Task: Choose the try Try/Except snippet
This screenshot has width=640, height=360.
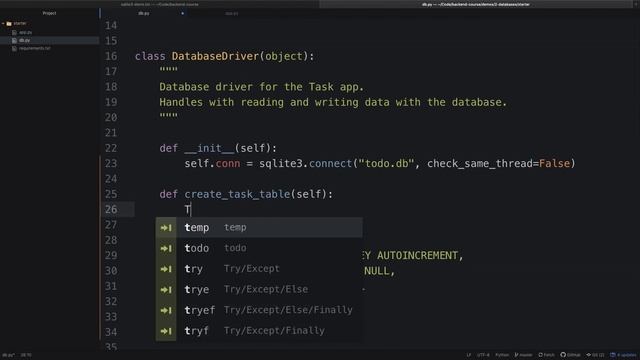Action: coord(259,269)
